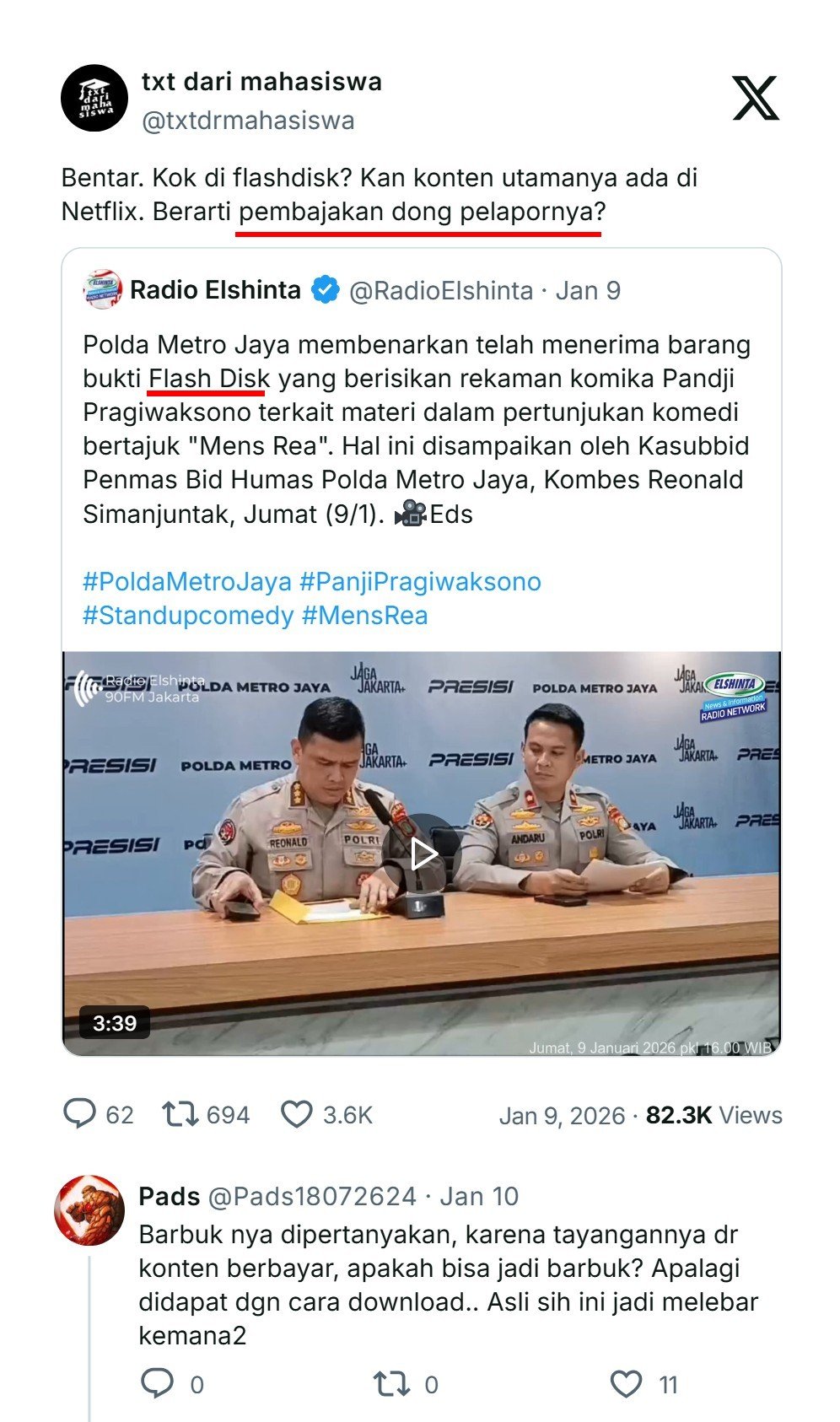Open the Pads user avatar
Image resolution: width=840 pixels, height=1422 pixels.
coord(89,1209)
